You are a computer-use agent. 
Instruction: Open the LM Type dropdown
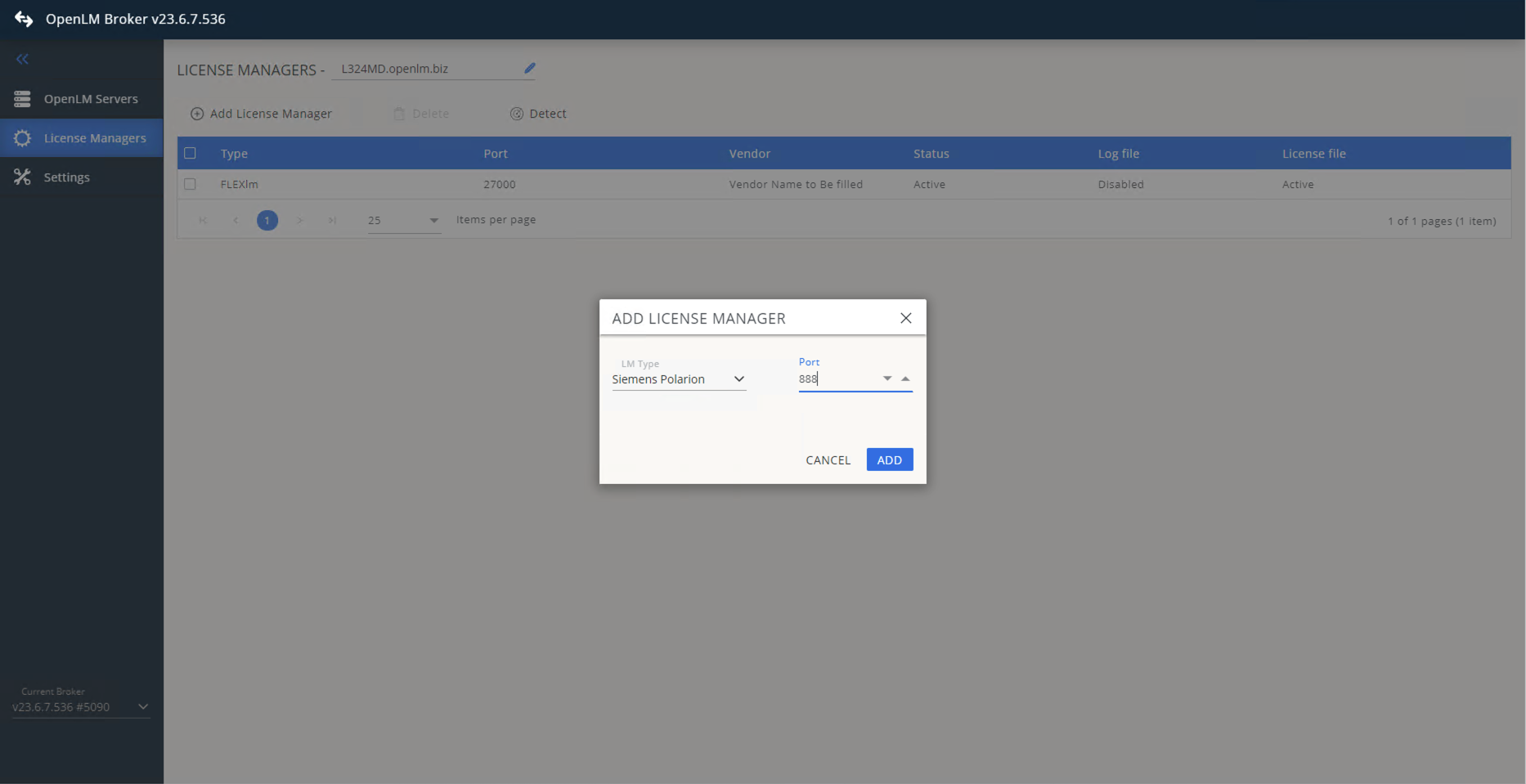(x=738, y=379)
